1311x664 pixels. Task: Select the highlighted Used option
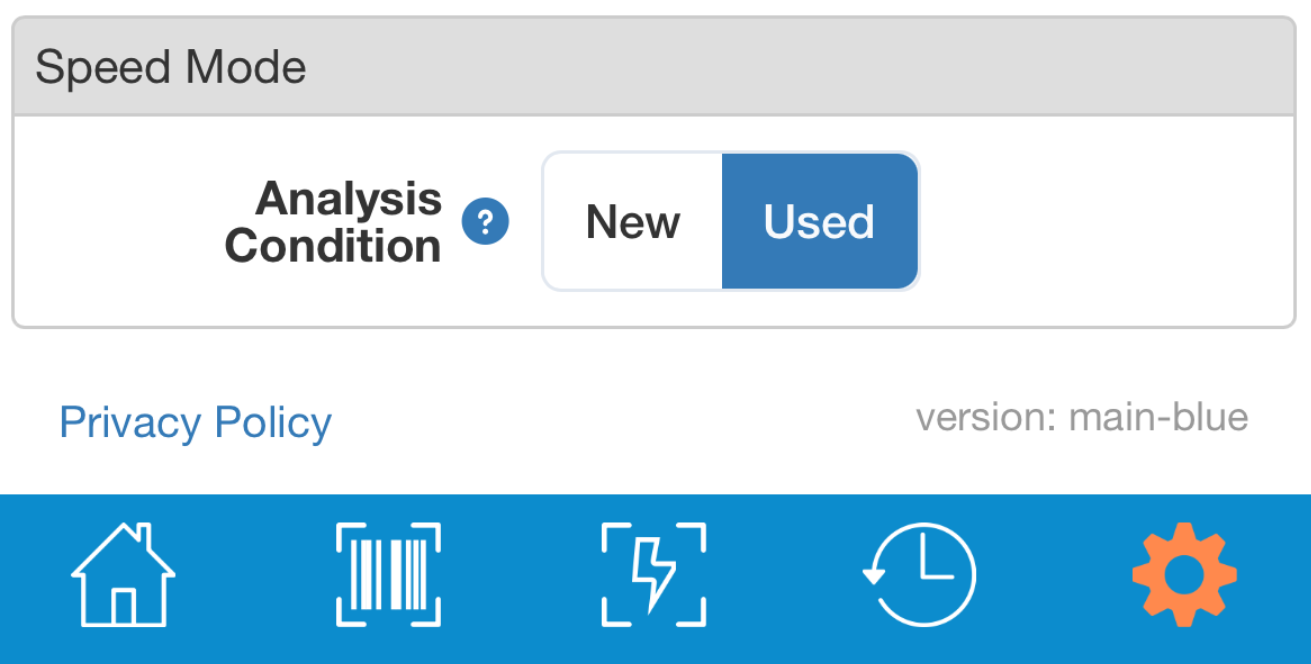(x=819, y=221)
